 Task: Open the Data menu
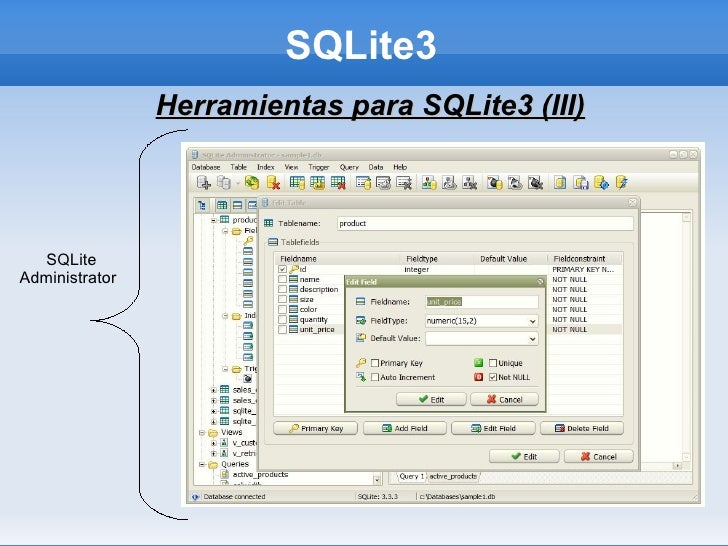[x=376, y=167]
